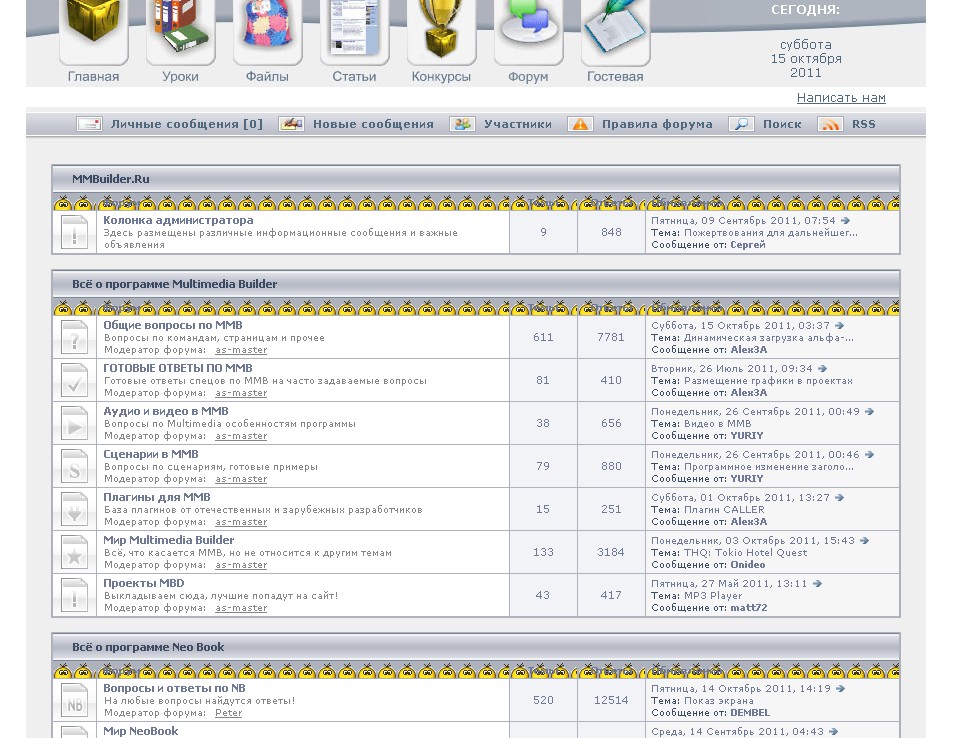This screenshot has width=975, height=738.
Task: Open the Форум menu label
Action: tap(529, 76)
